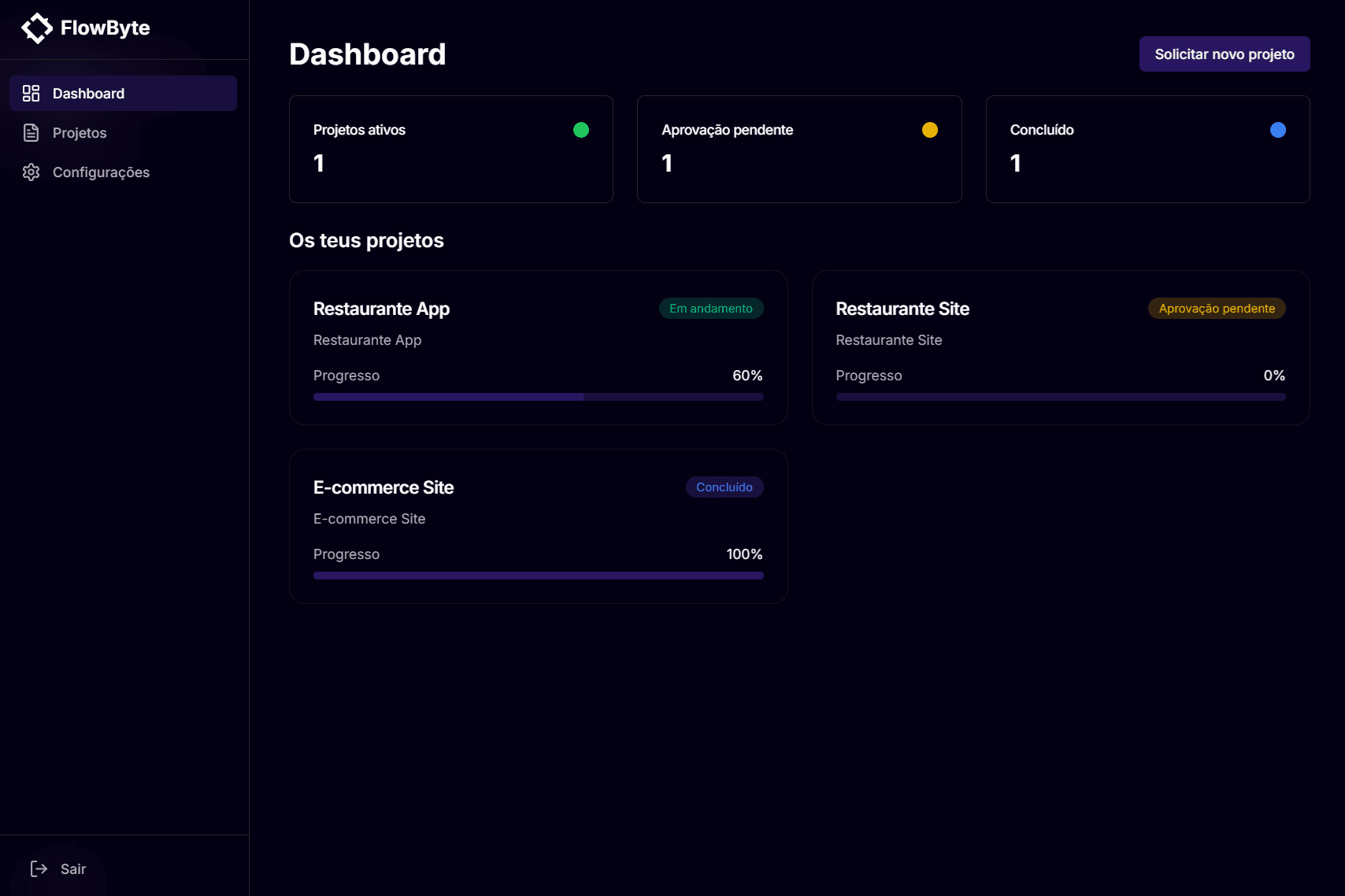Click the Concluído badge on E-commerce Site

[724, 487]
